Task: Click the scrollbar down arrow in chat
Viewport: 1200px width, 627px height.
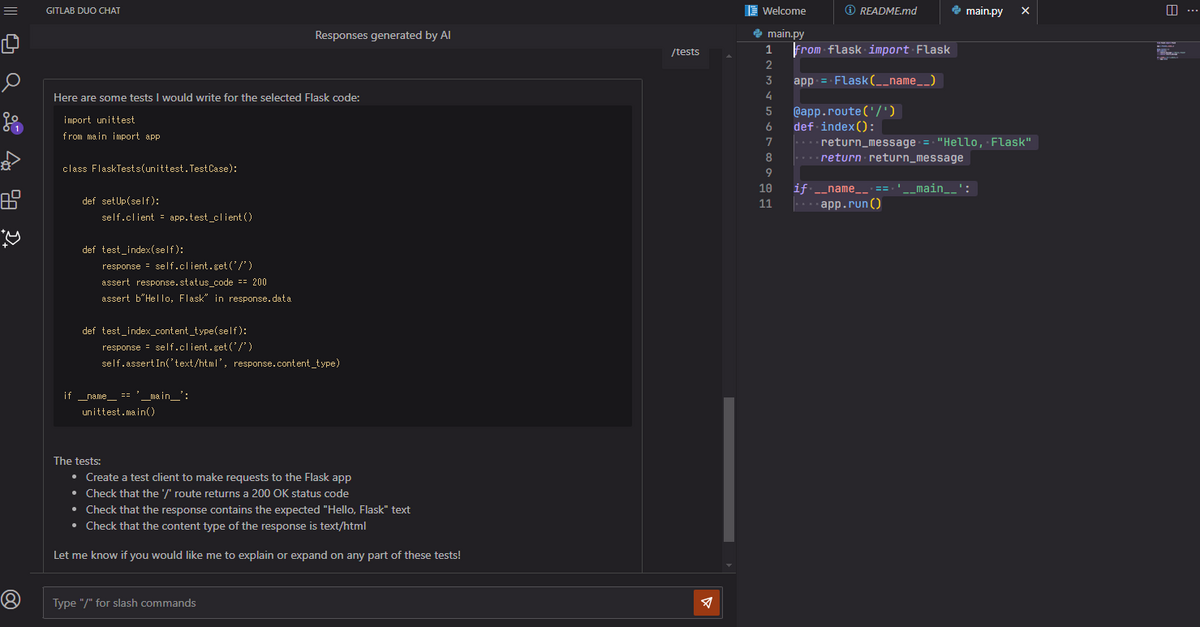Action: [728, 566]
